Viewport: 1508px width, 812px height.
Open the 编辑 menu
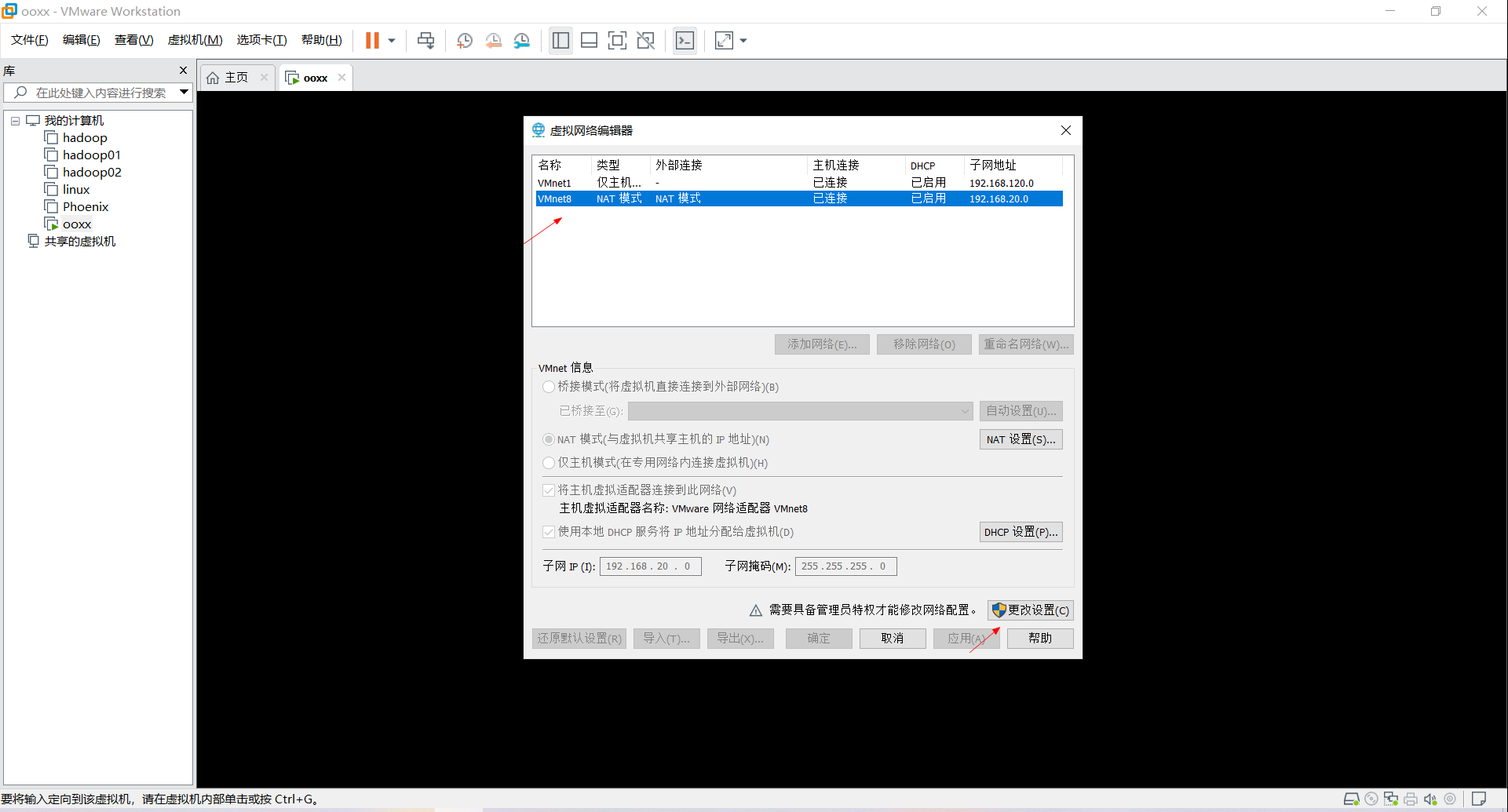pos(81,40)
